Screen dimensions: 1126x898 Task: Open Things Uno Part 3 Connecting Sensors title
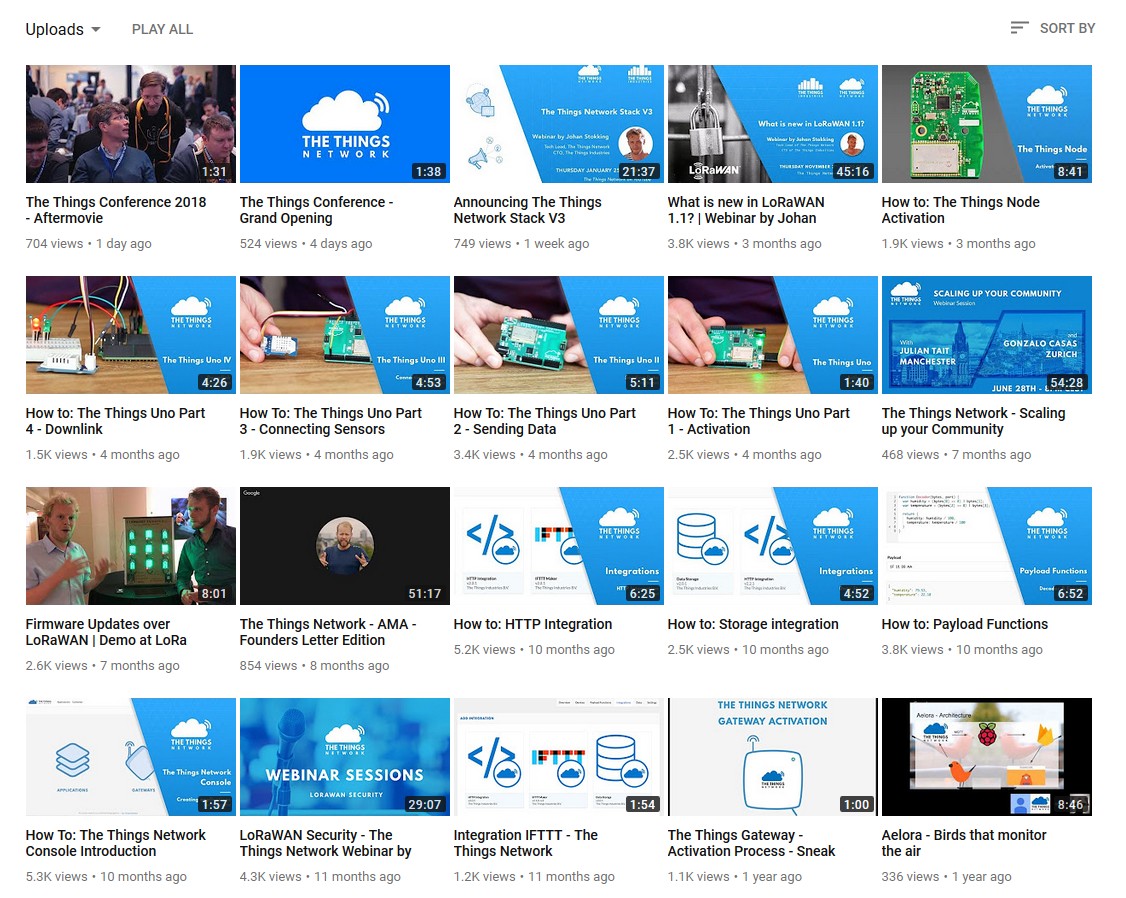[330, 421]
